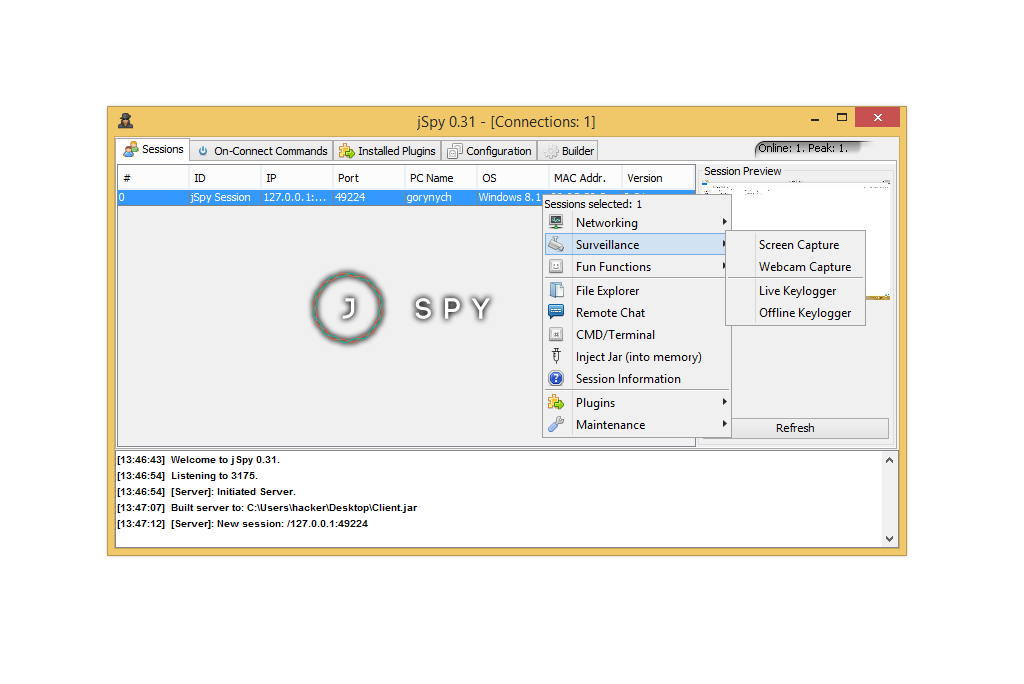1024x684 pixels.
Task: Open the Maintenance submenu
Action: click(x=637, y=425)
